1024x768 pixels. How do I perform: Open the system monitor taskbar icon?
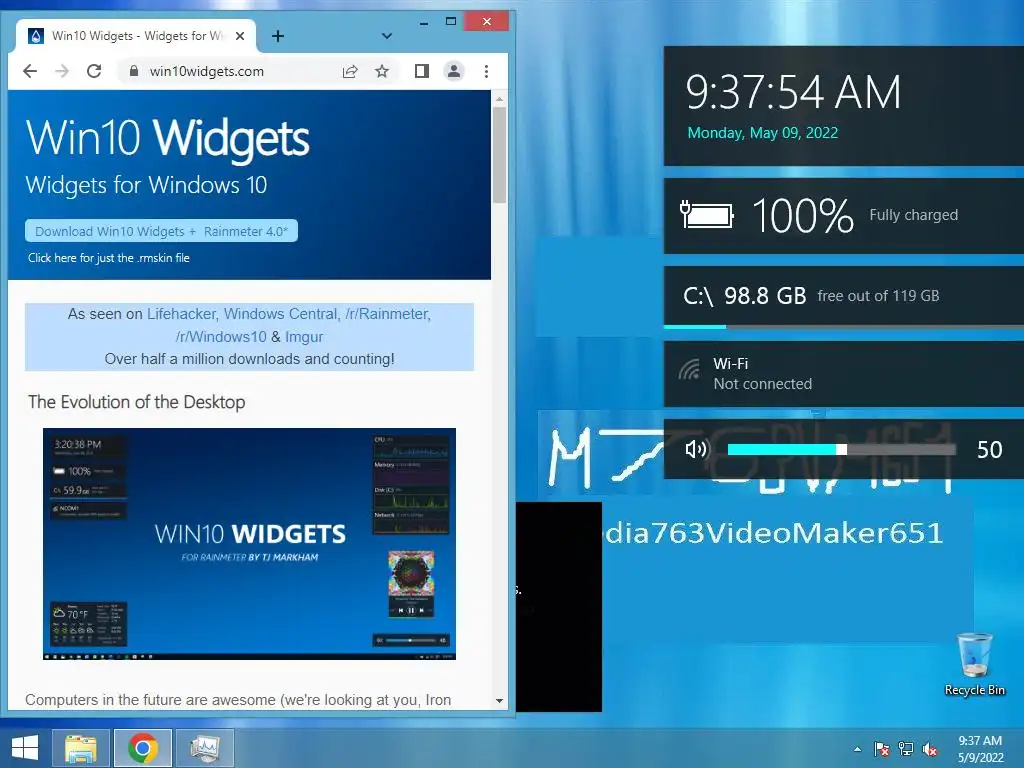pyautogui.click(x=205, y=748)
